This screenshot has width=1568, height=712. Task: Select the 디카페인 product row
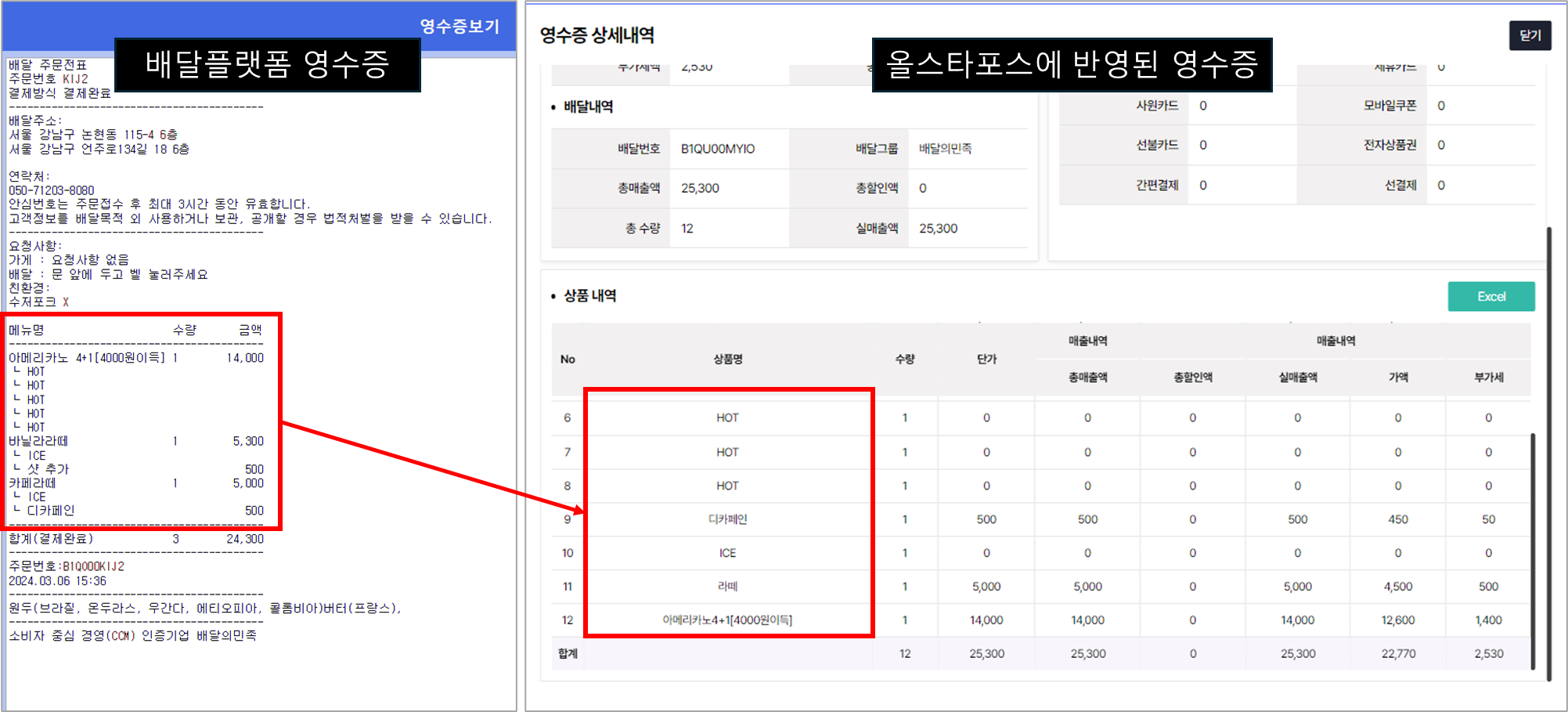pos(727,519)
